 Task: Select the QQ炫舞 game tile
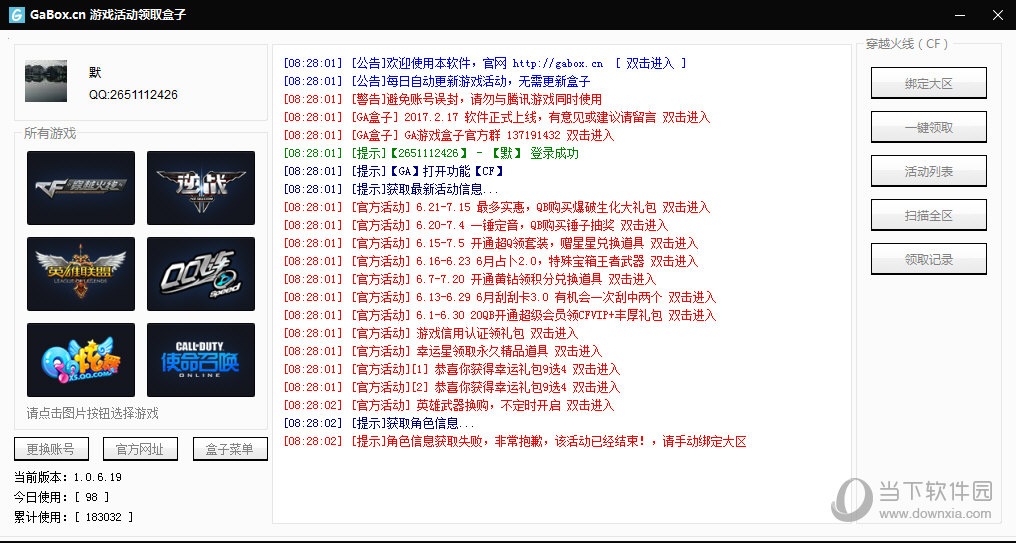point(81,360)
